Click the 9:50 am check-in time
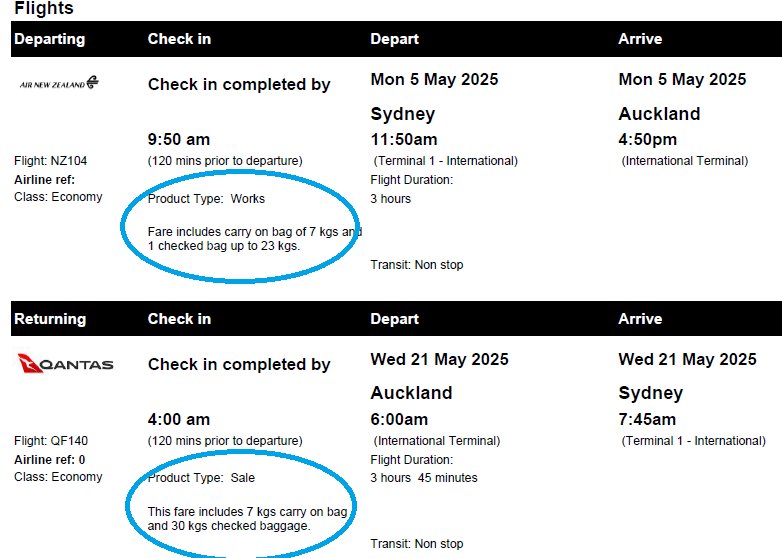This screenshot has height=558, width=782. coord(179,139)
